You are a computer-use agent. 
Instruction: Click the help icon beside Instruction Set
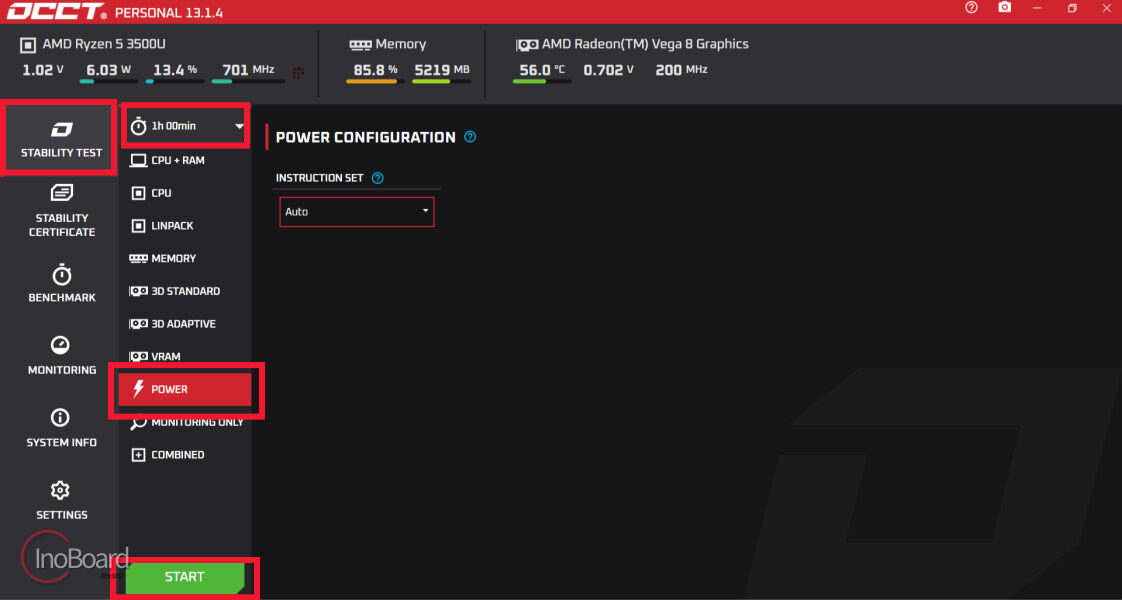point(378,178)
